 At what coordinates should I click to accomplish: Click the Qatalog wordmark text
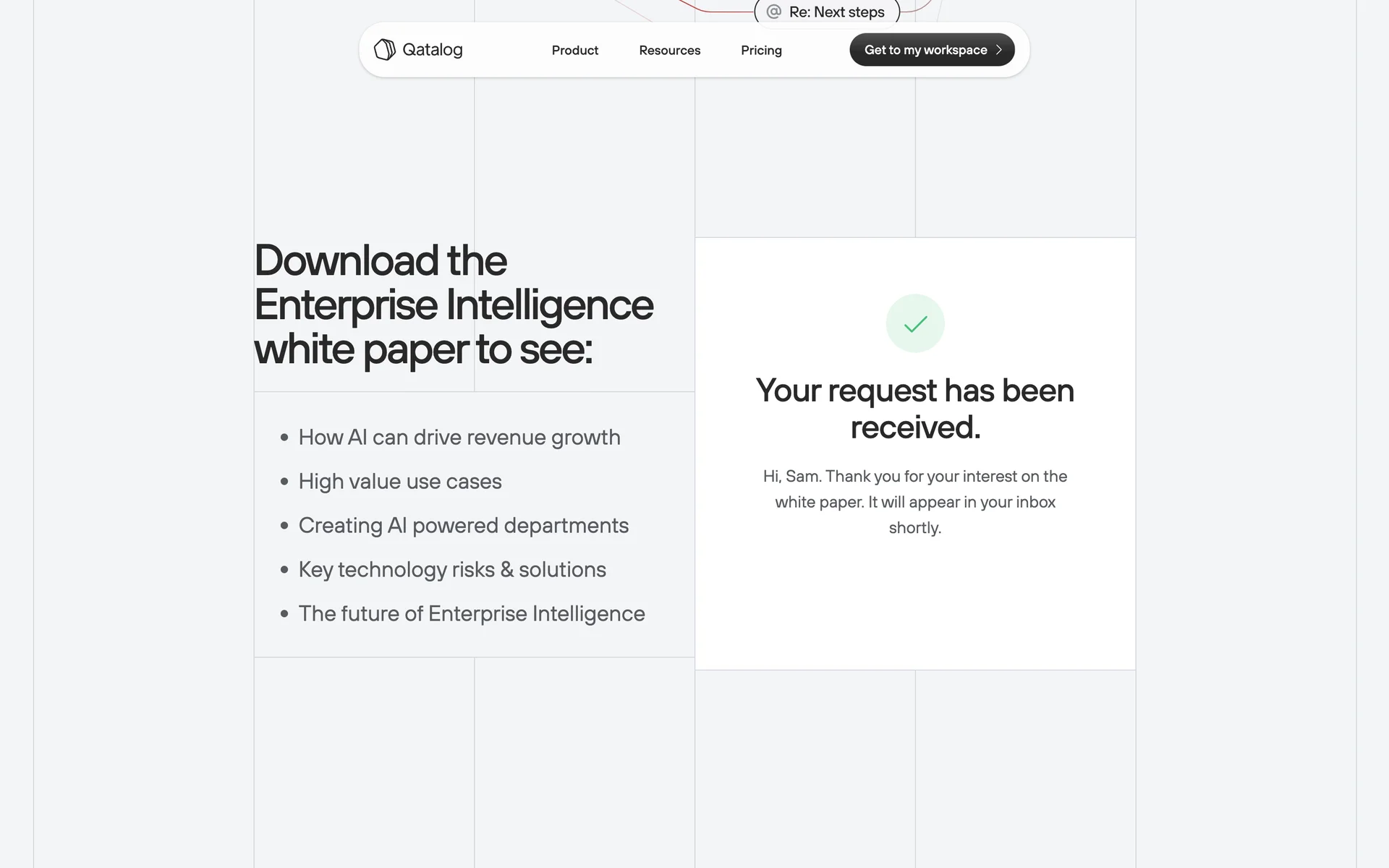coord(432,50)
